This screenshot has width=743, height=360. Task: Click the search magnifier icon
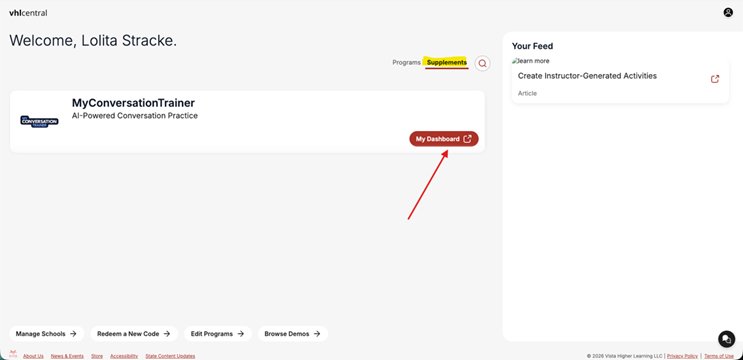[482, 63]
